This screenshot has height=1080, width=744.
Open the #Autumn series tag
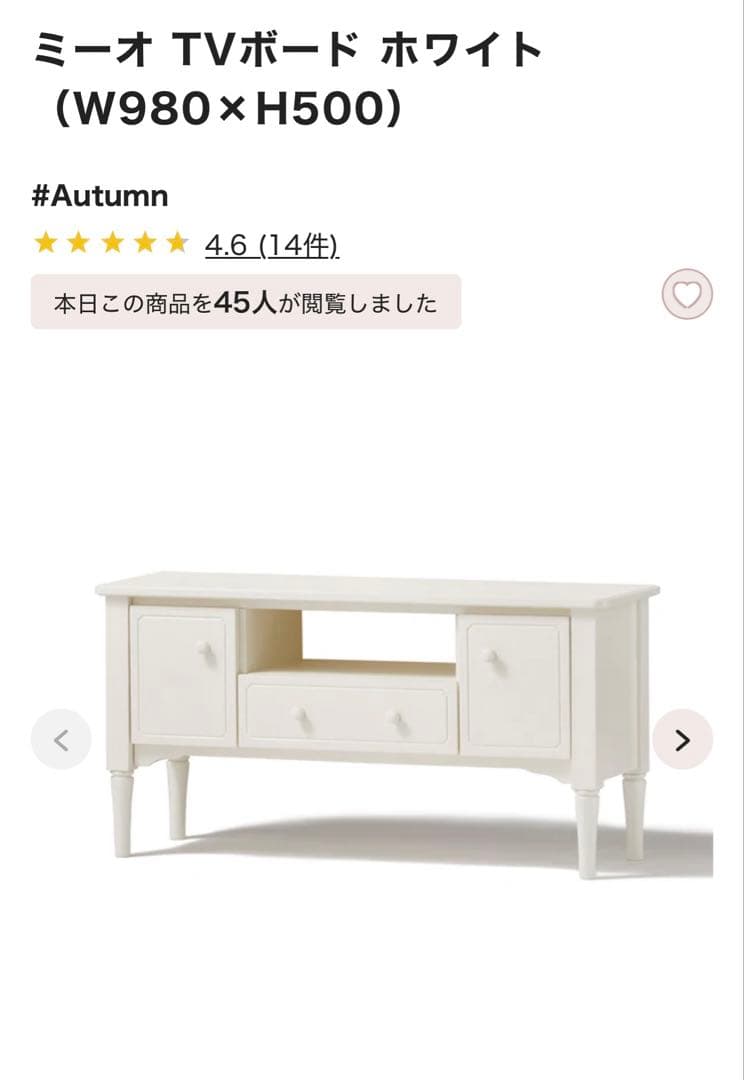[100, 196]
